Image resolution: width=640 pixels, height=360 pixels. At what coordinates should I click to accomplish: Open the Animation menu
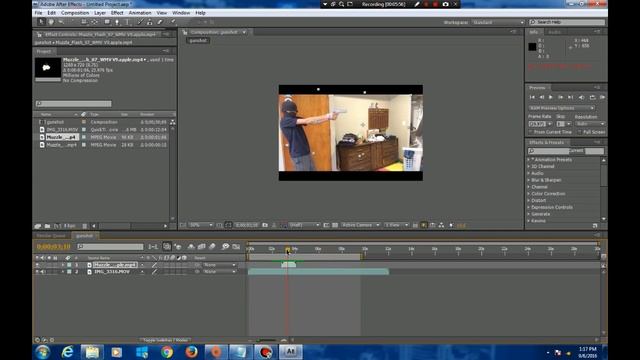[x=140, y=13]
